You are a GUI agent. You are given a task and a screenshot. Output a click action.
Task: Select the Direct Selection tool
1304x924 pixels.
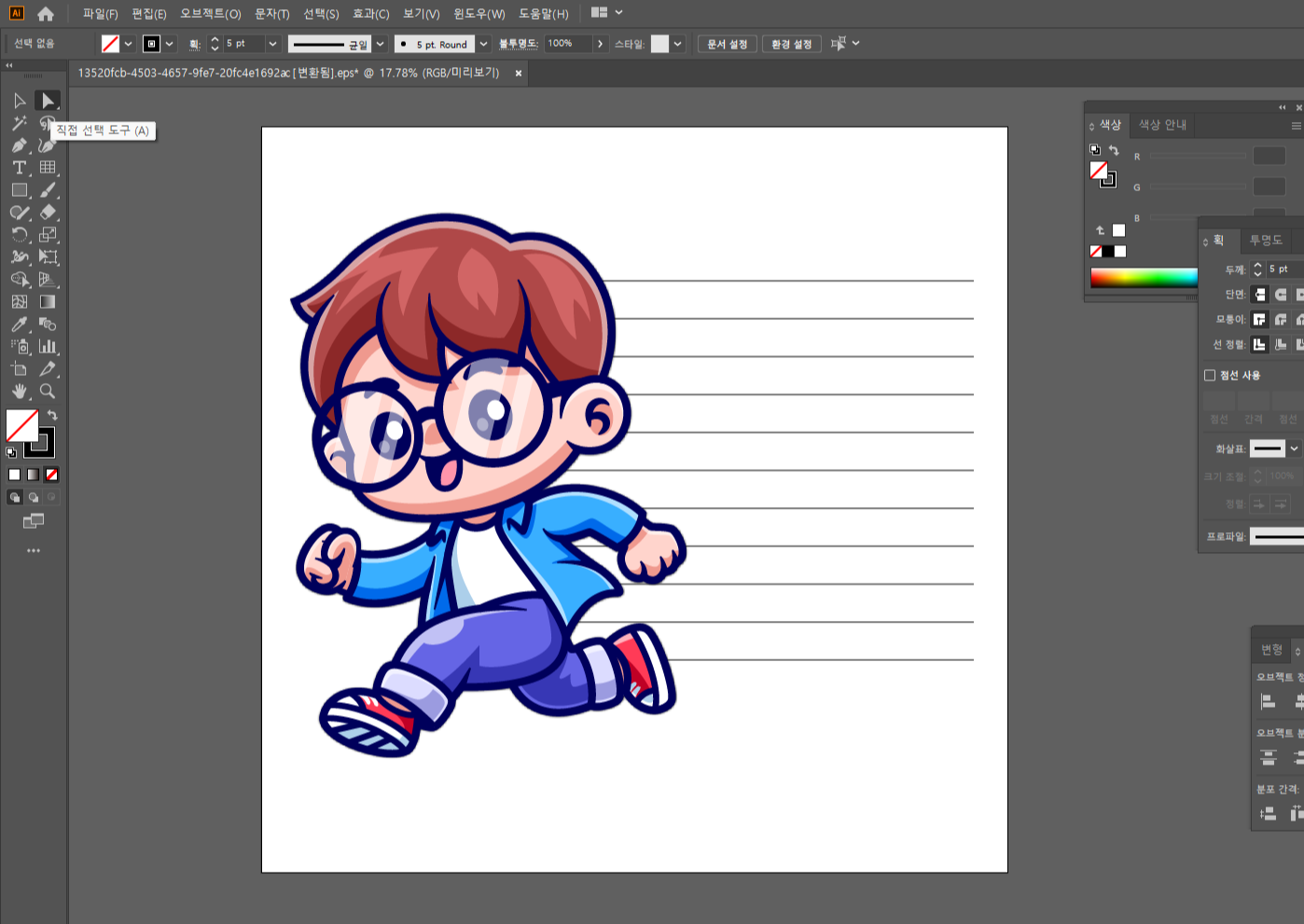point(48,101)
